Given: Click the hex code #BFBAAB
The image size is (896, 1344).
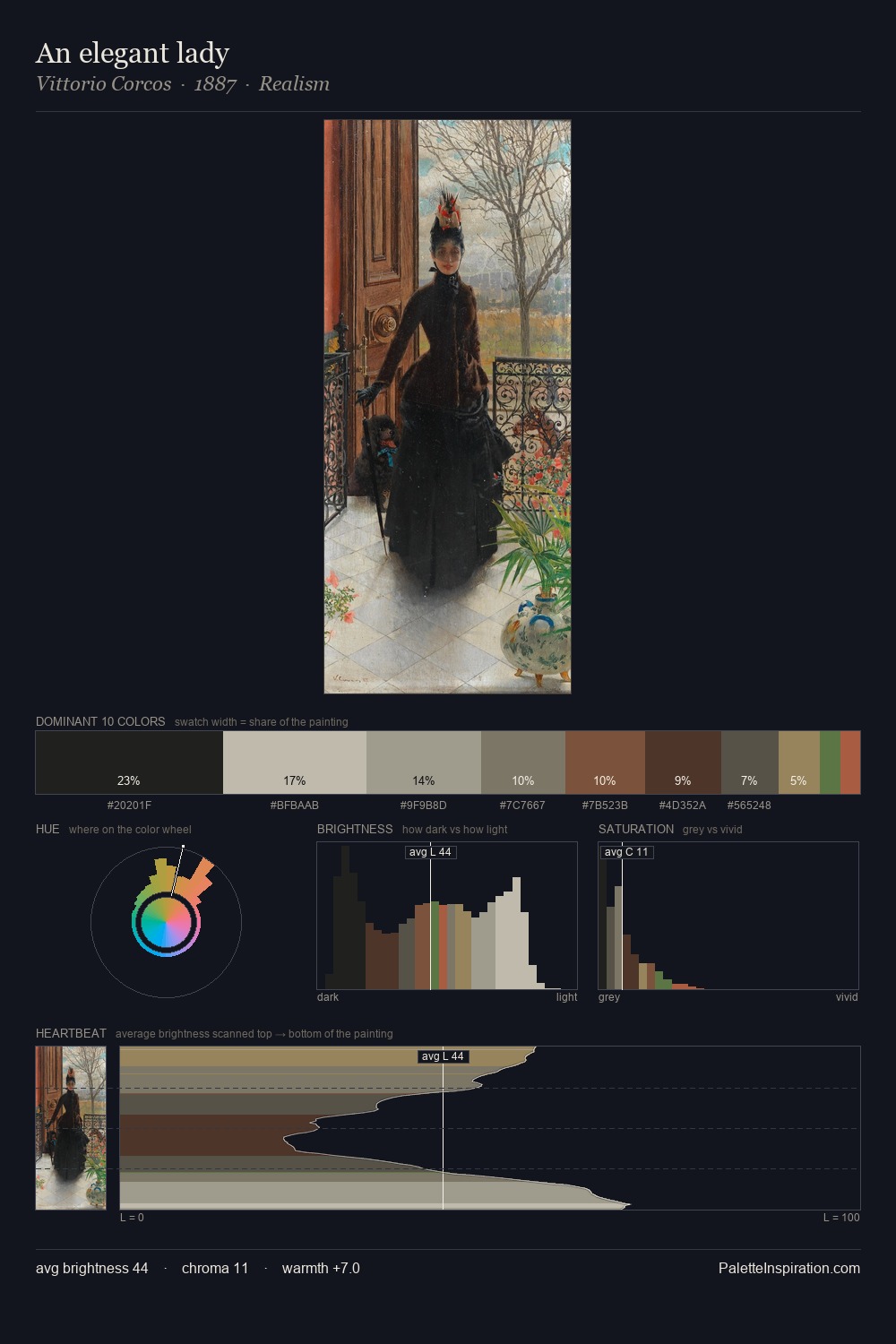Looking at the screenshot, I should (295, 806).
